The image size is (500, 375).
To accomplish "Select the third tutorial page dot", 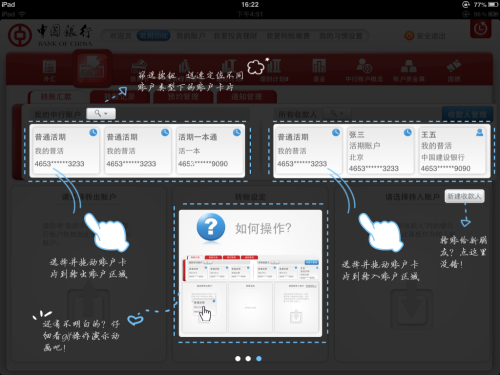I will click(259, 359).
